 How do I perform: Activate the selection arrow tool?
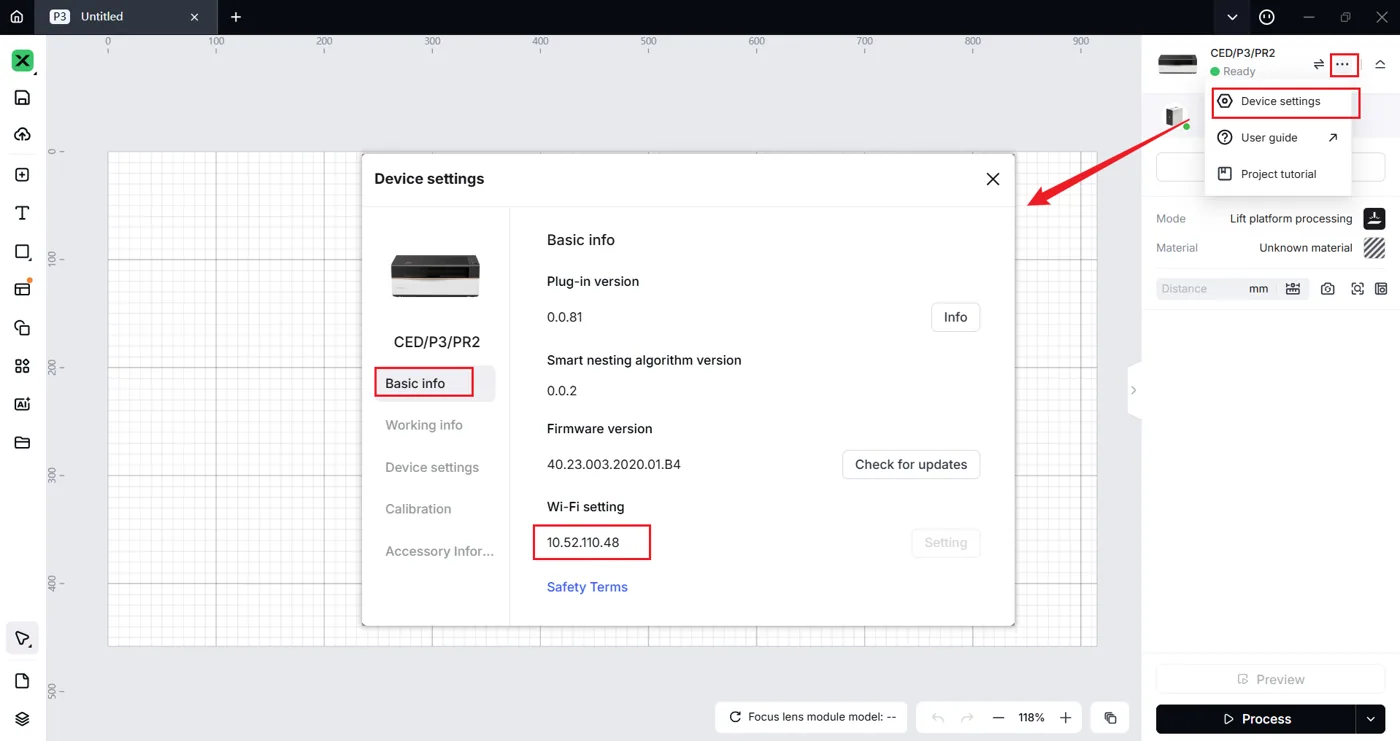[22, 638]
